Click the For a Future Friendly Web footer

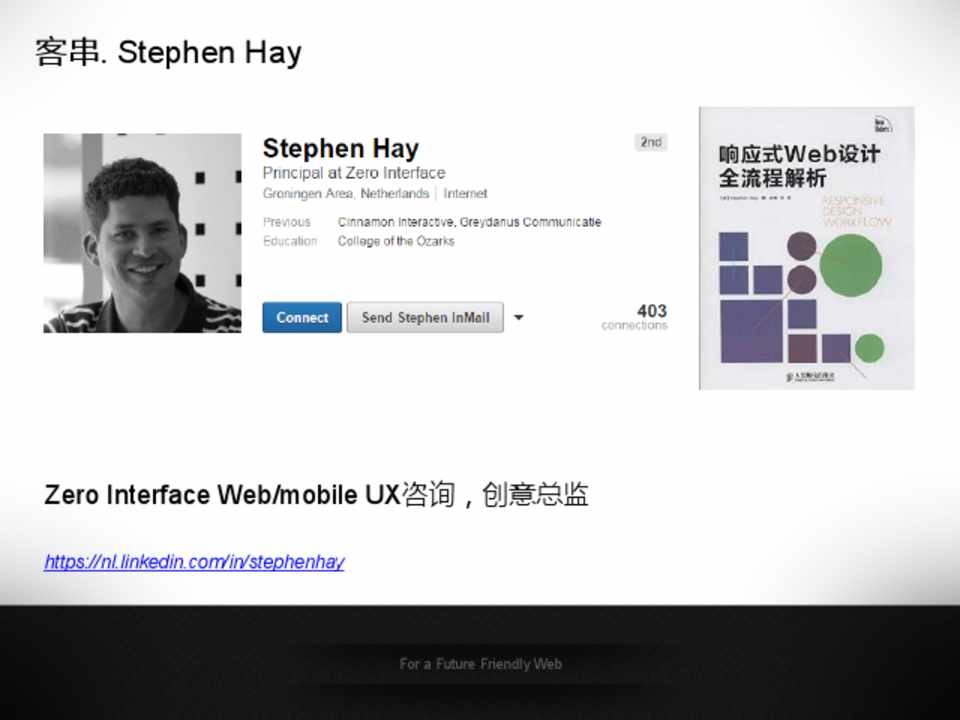pyautogui.click(x=480, y=664)
